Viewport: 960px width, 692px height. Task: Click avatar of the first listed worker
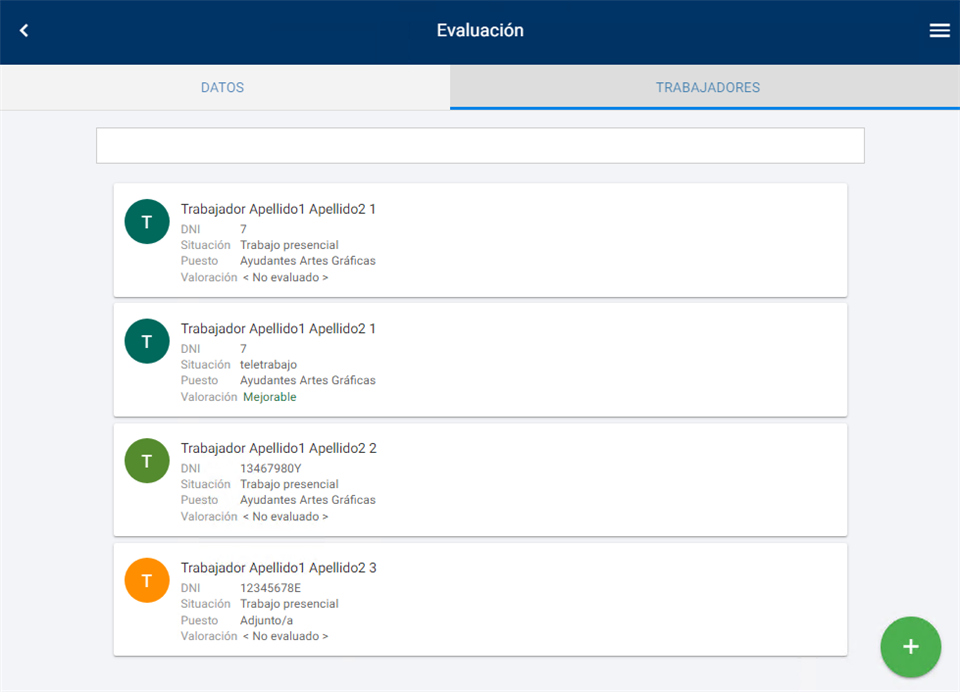147,221
